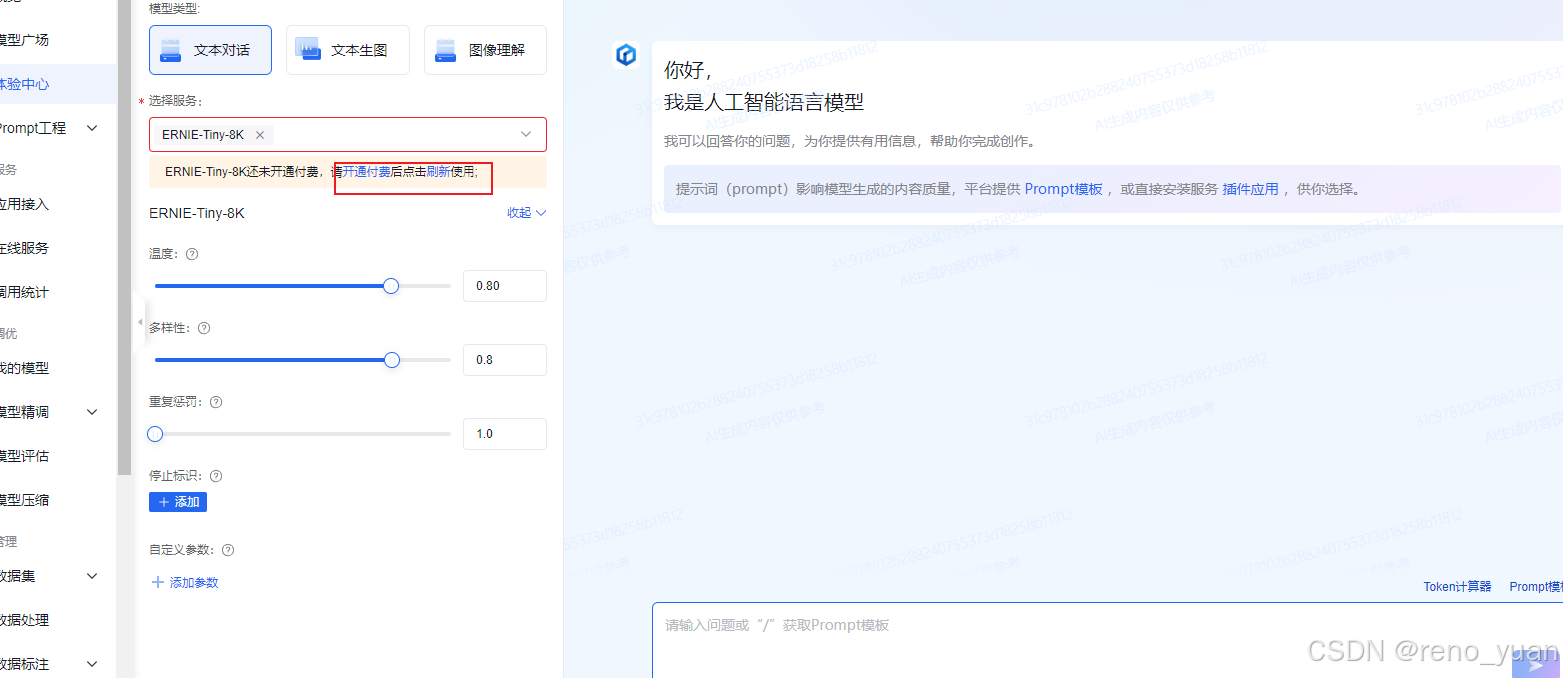This screenshot has height=678, width=1563.
Task: Select the 图像理解 model type
Action: click(485, 50)
